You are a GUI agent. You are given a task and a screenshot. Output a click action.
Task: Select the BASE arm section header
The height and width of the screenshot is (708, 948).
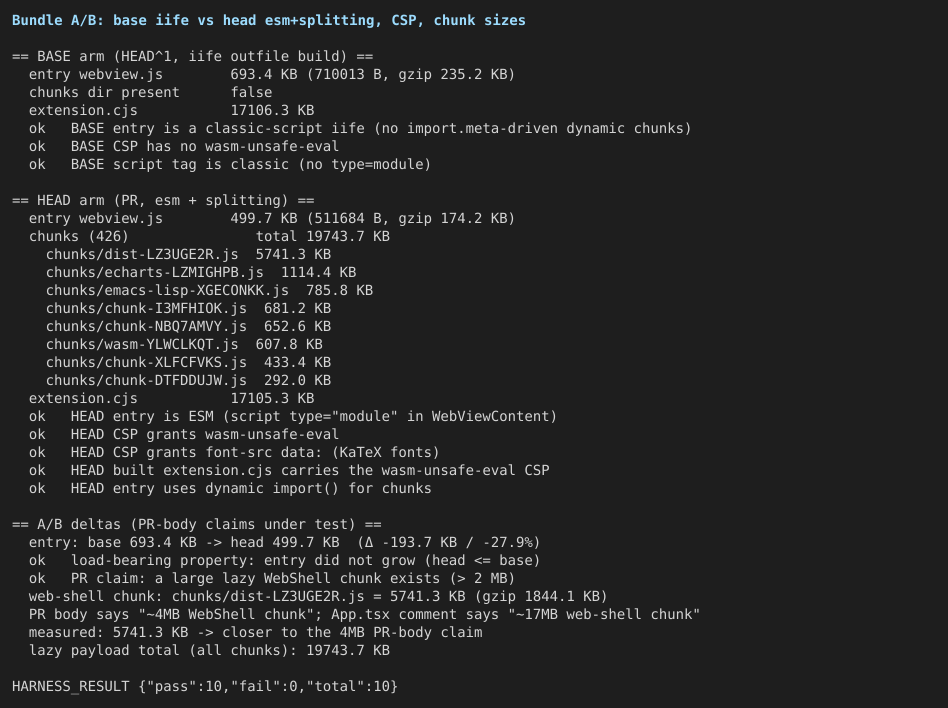(192, 56)
